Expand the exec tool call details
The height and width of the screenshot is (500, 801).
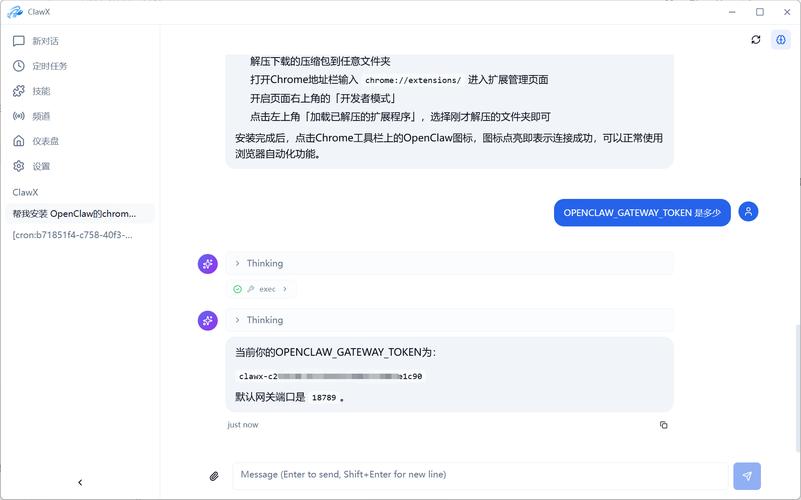(262, 289)
